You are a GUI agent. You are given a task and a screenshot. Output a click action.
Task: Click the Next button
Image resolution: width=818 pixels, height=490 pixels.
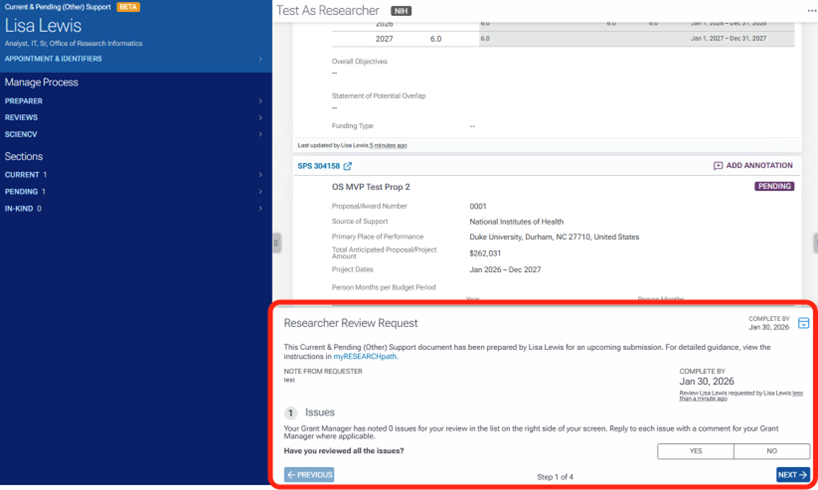[x=792, y=475]
